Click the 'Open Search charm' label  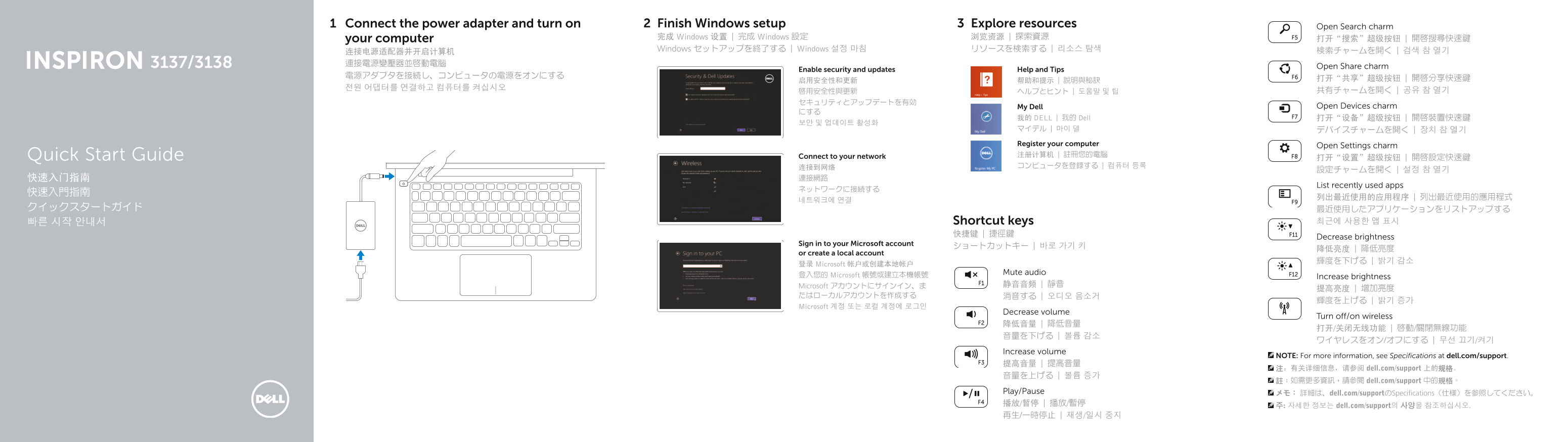pos(1355,27)
